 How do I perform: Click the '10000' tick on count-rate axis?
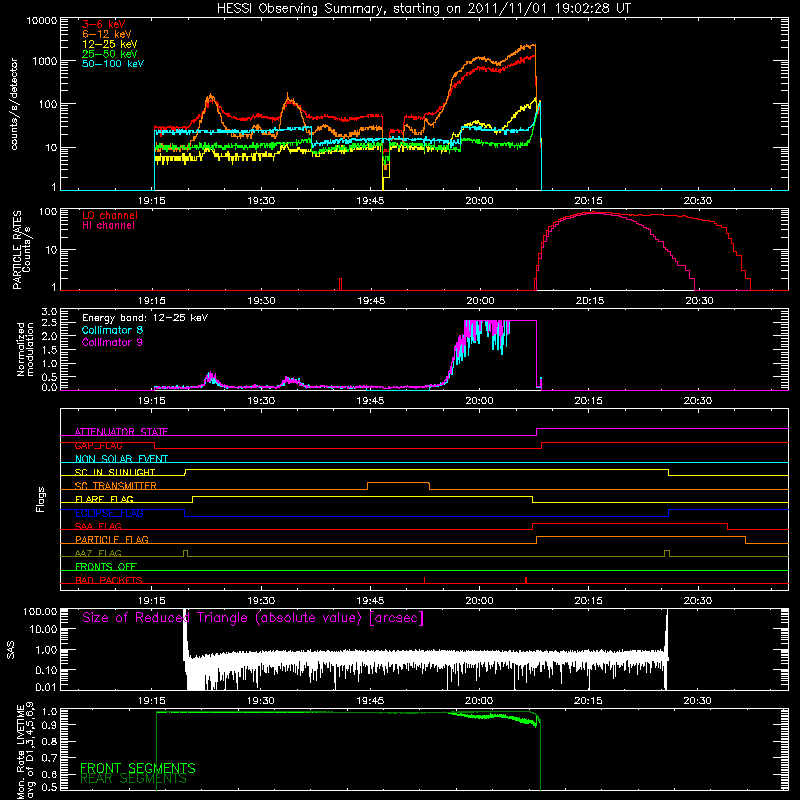pyautogui.click(x=42, y=20)
